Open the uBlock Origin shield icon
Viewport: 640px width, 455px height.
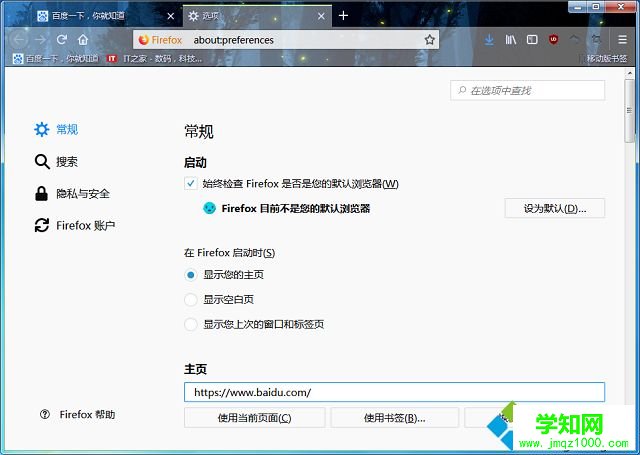[x=553, y=40]
